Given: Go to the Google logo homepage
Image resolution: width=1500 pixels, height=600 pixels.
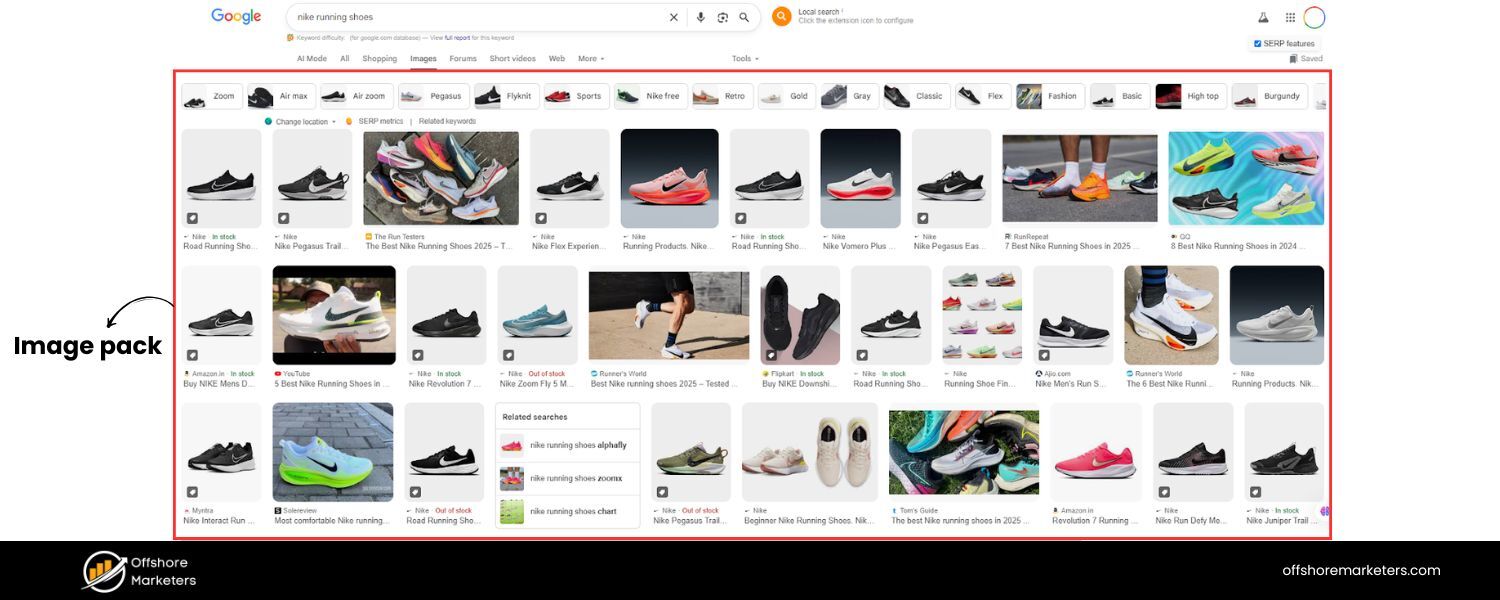Looking at the screenshot, I should (x=236, y=16).
